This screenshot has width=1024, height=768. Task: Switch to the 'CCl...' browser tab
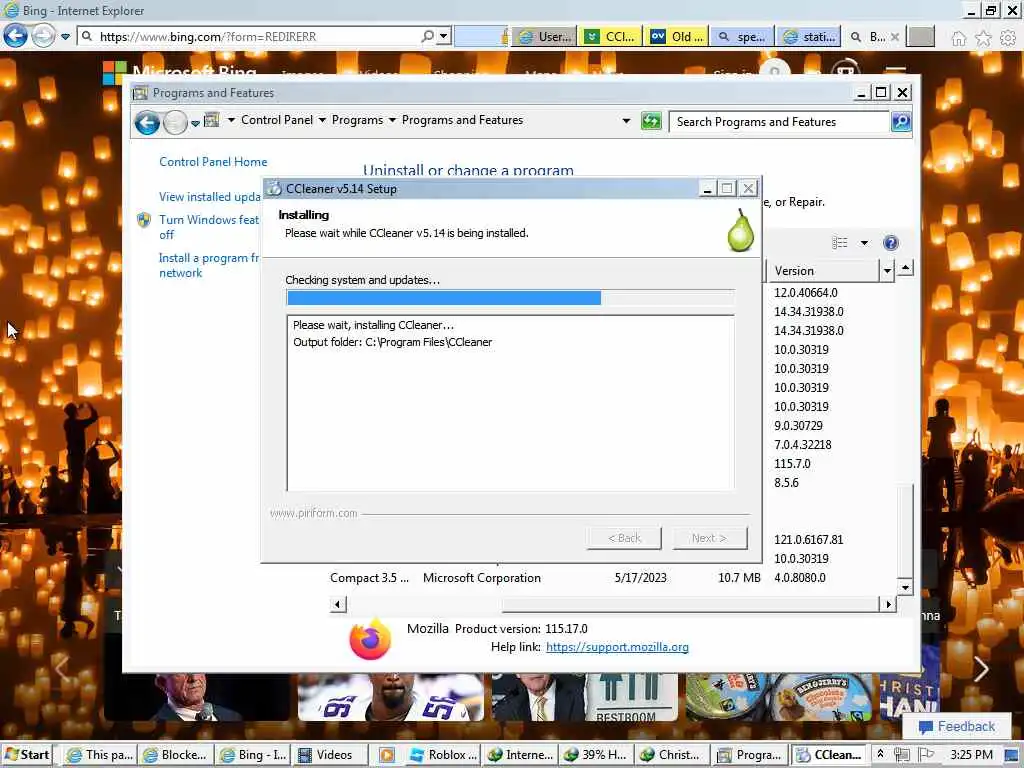pos(611,37)
